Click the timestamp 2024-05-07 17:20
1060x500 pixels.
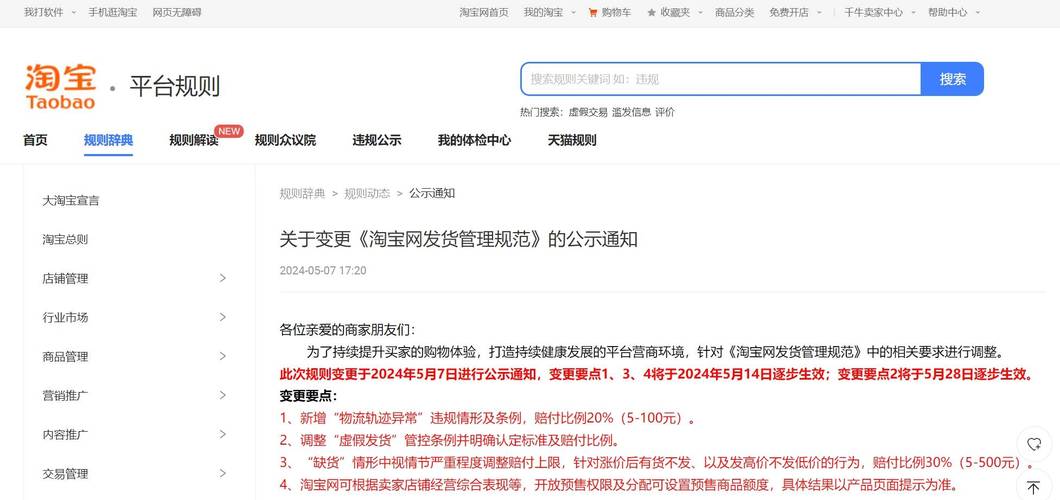click(x=323, y=270)
